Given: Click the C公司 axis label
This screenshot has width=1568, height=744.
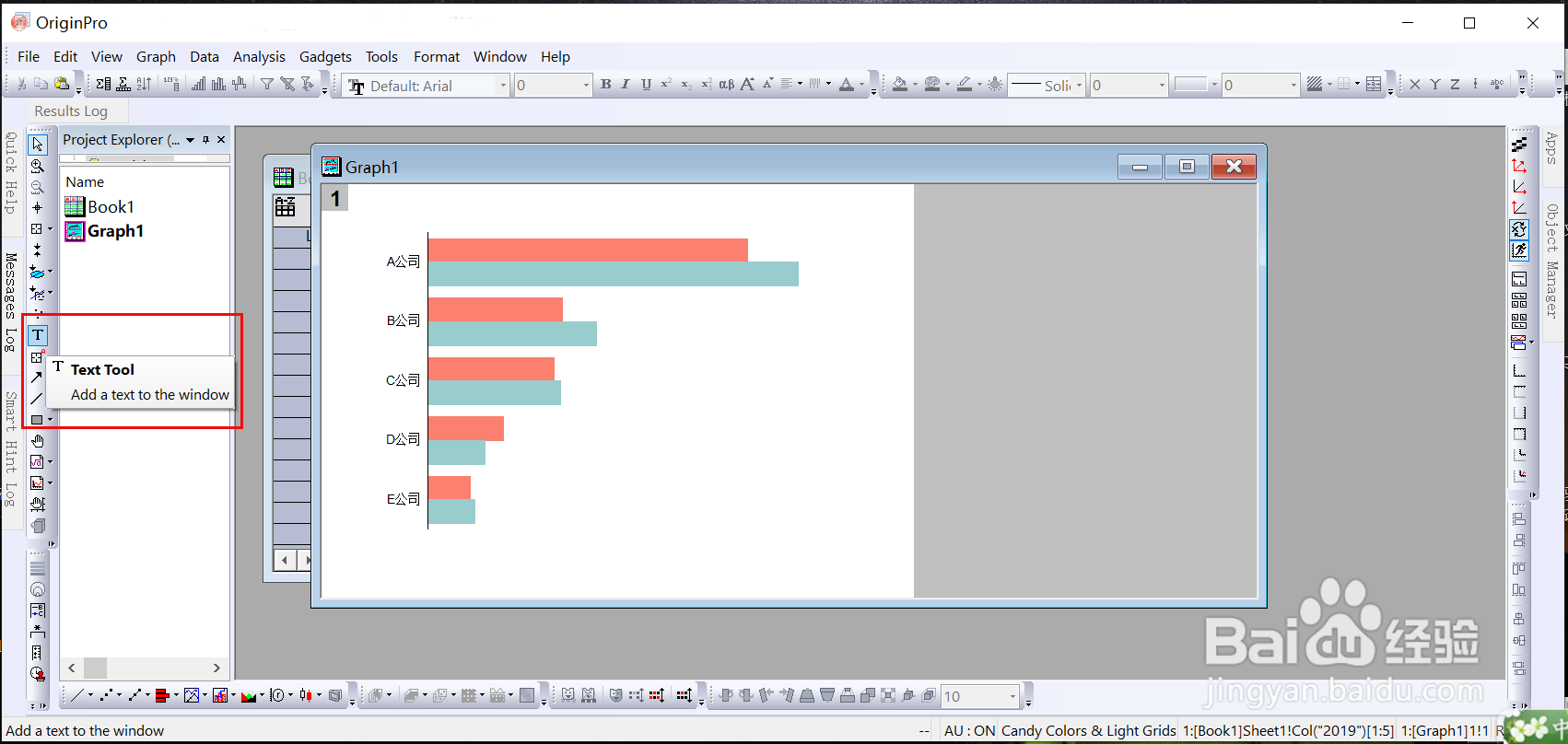Looking at the screenshot, I should [x=403, y=380].
